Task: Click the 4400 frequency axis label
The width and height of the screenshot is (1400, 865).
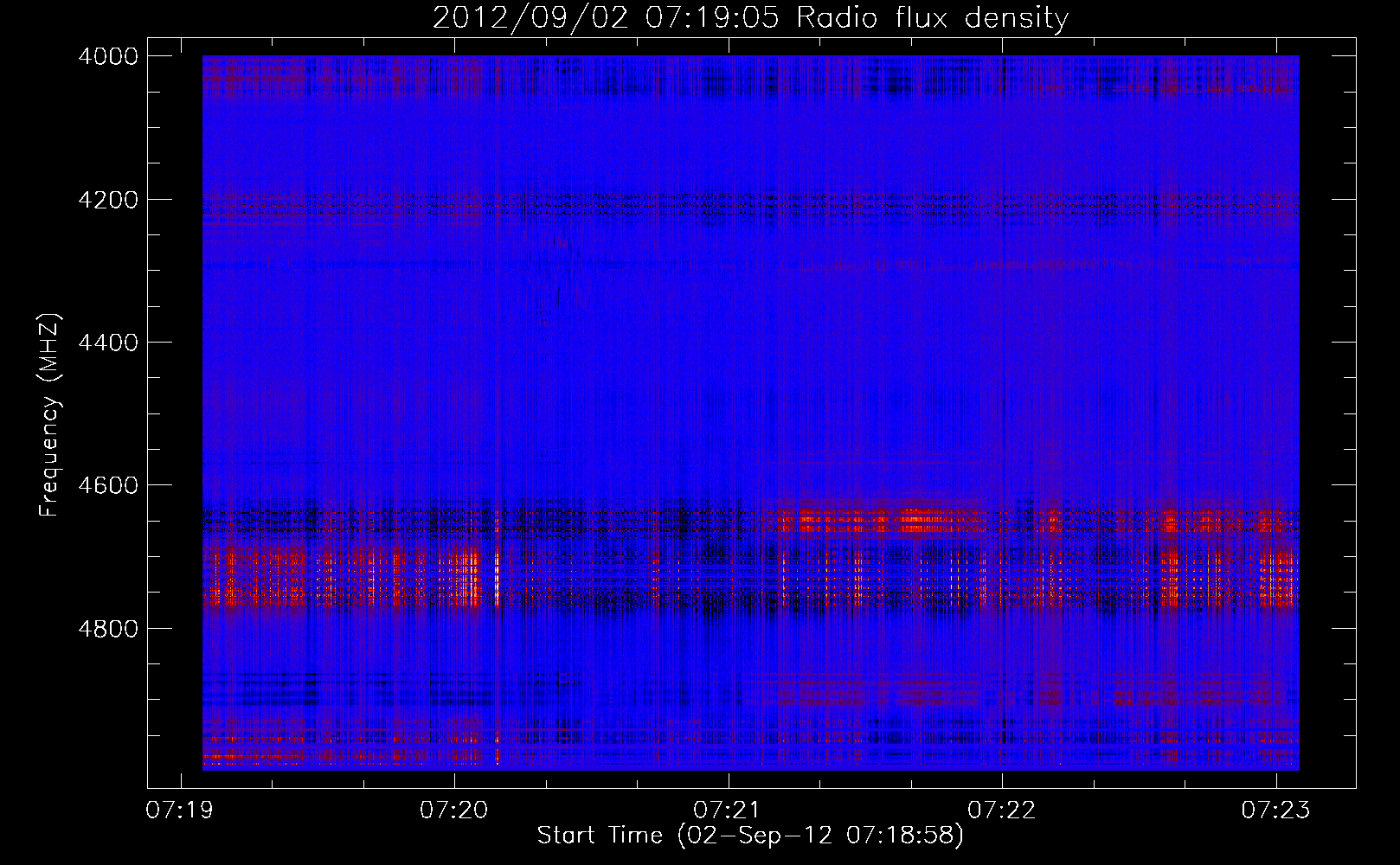Action: click(108, 343)
